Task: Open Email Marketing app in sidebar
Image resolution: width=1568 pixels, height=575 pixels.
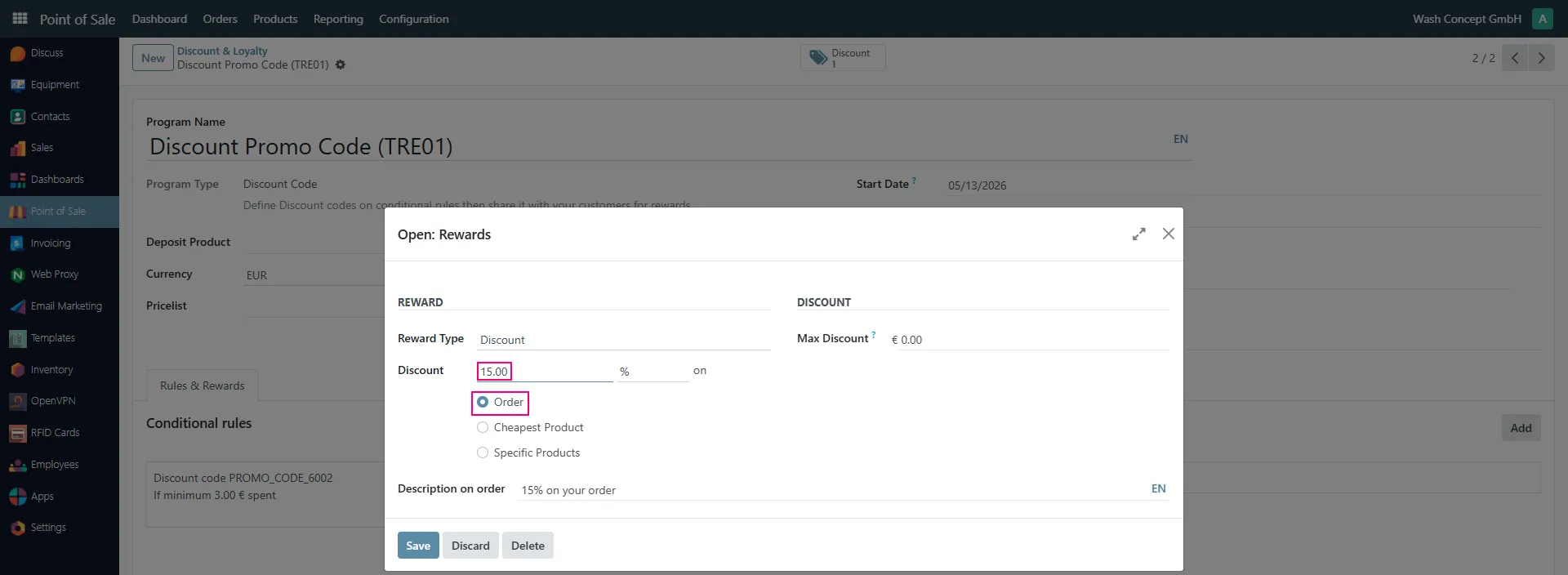Action: pyautogui.click(x=59, y=306)
